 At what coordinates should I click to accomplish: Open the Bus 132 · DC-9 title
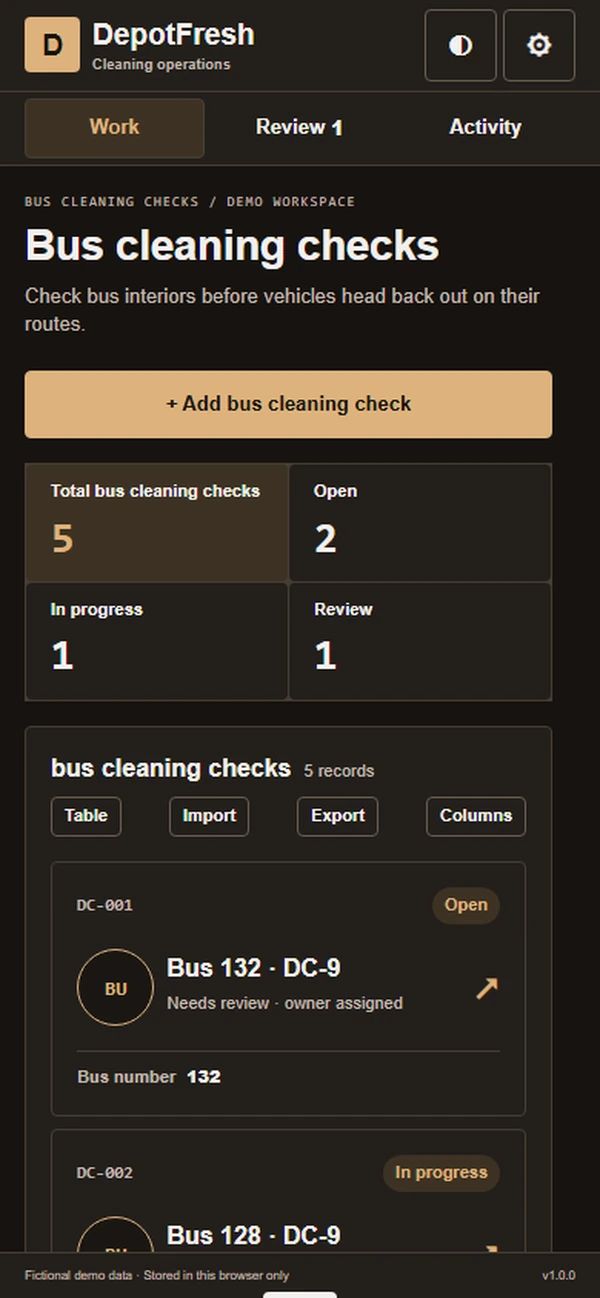tap(254, 968)
